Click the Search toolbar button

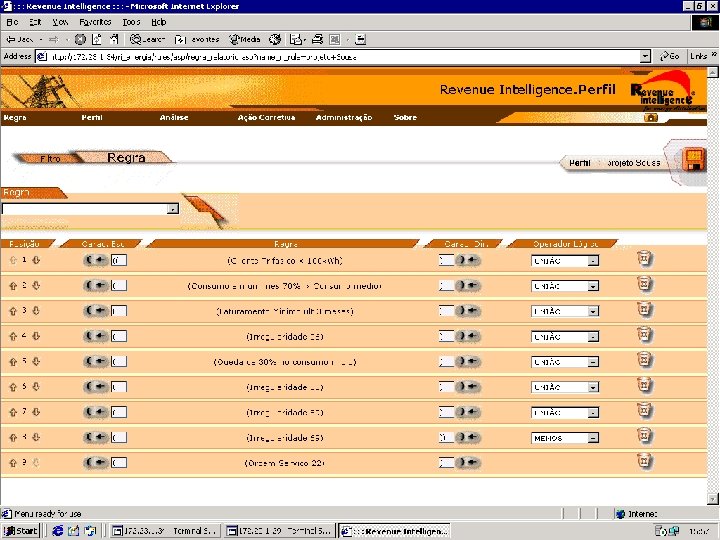pos(147,39)
